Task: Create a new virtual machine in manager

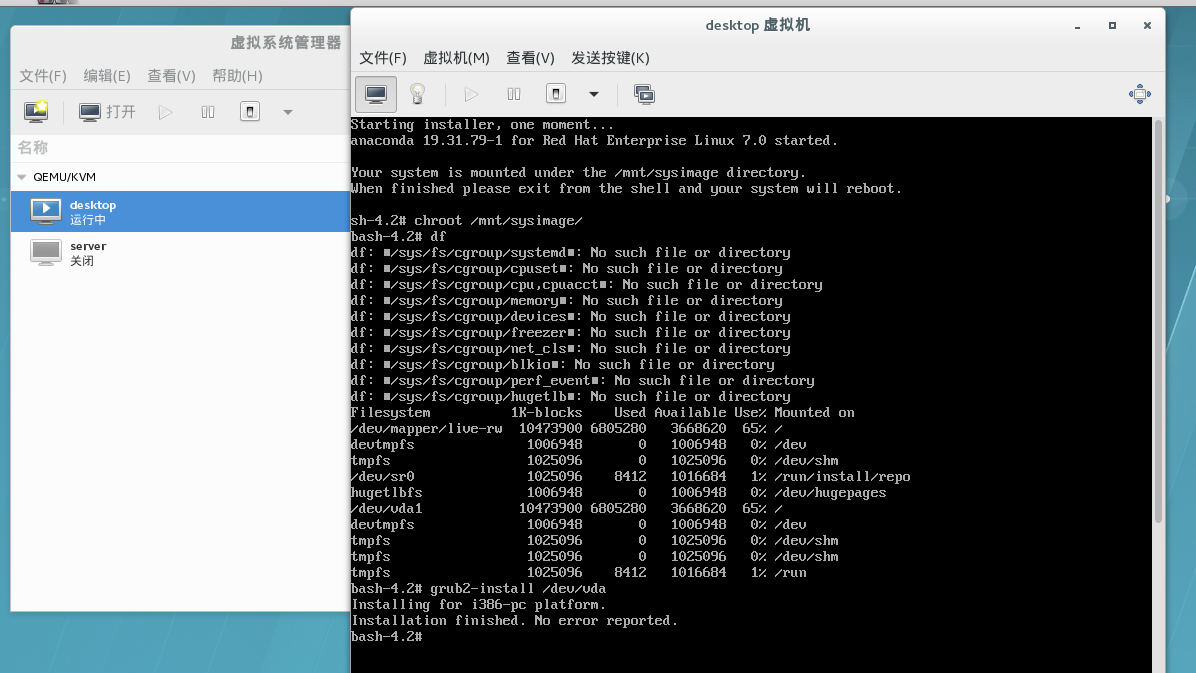Action: (36, 112)
